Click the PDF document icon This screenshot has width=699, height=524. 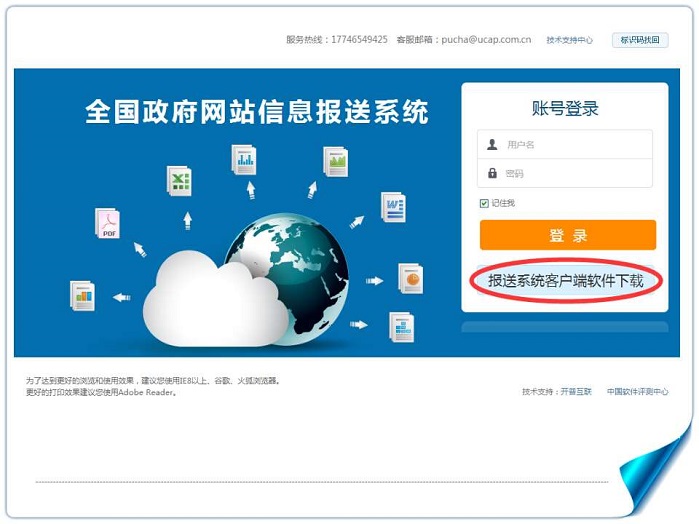point(108,223)
